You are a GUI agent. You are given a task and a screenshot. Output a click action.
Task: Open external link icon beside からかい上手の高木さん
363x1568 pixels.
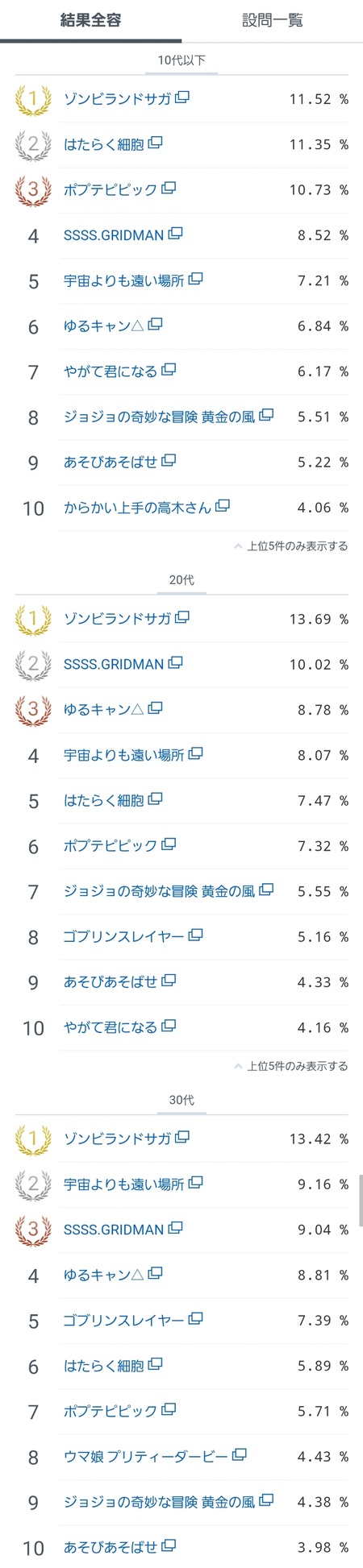(x=223, y=506)
